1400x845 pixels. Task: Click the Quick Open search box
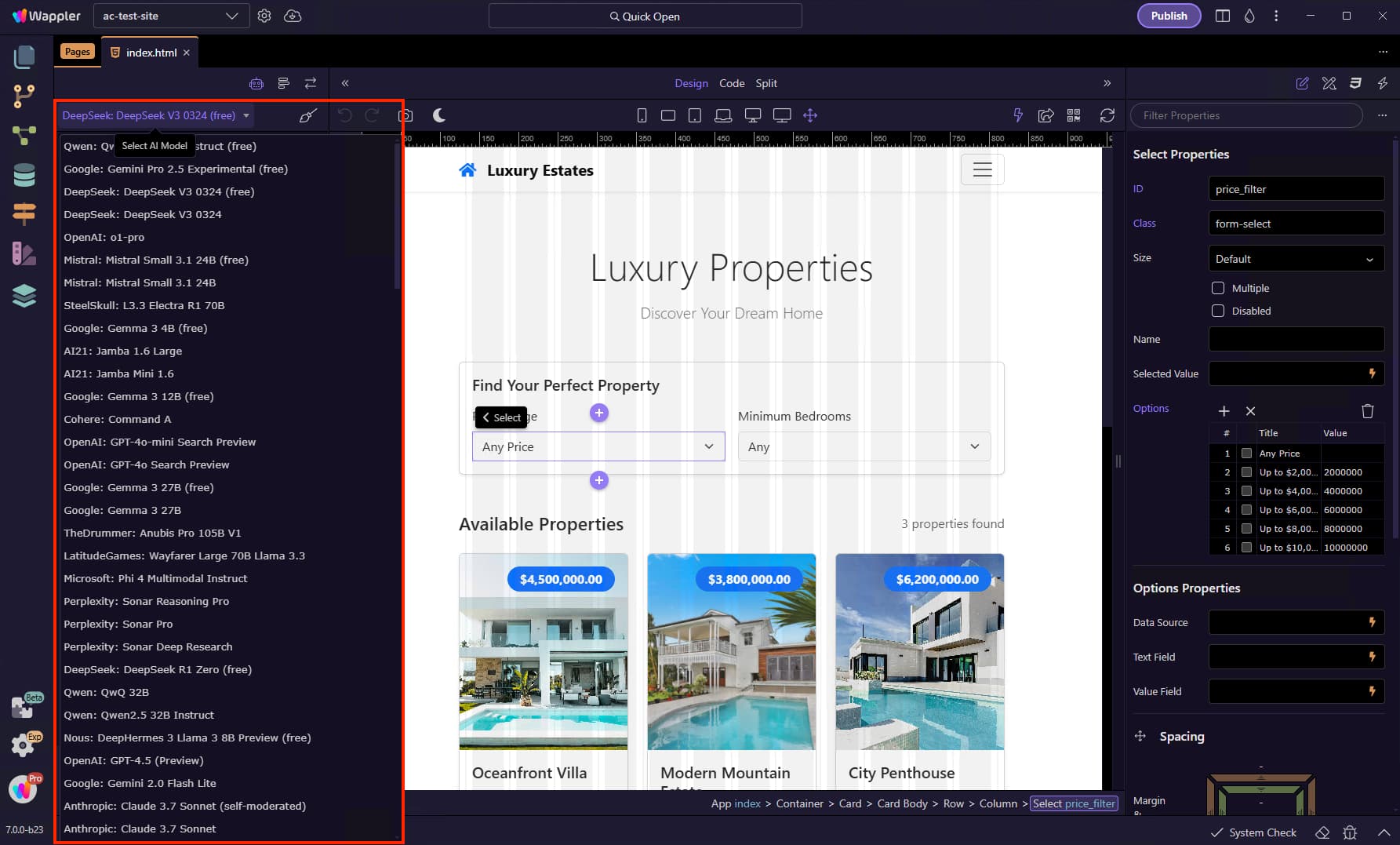[x=645, y=16]
